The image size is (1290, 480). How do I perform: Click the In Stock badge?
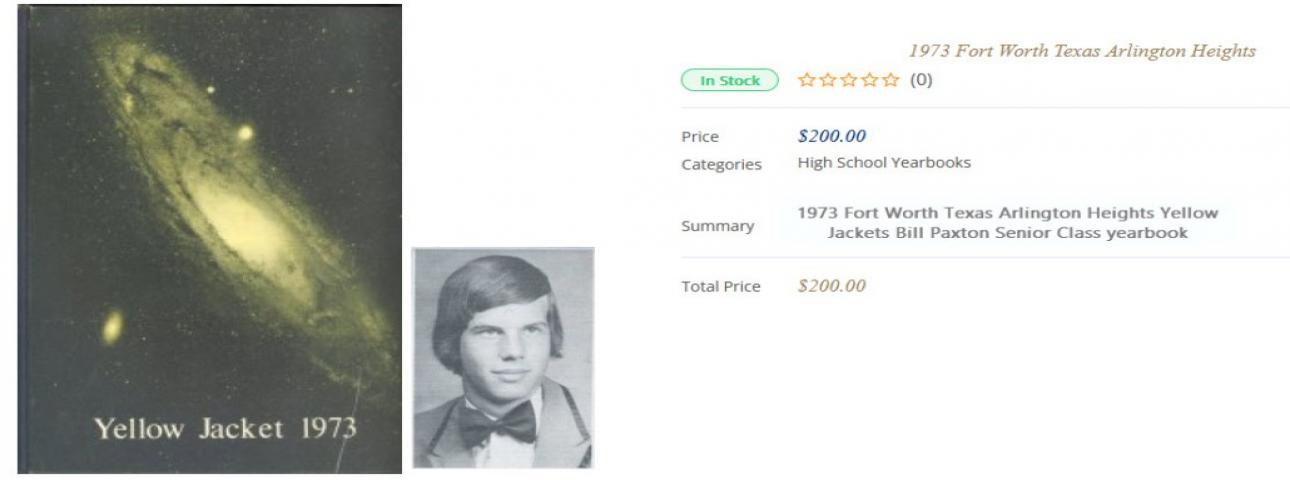tap(729, 81)
